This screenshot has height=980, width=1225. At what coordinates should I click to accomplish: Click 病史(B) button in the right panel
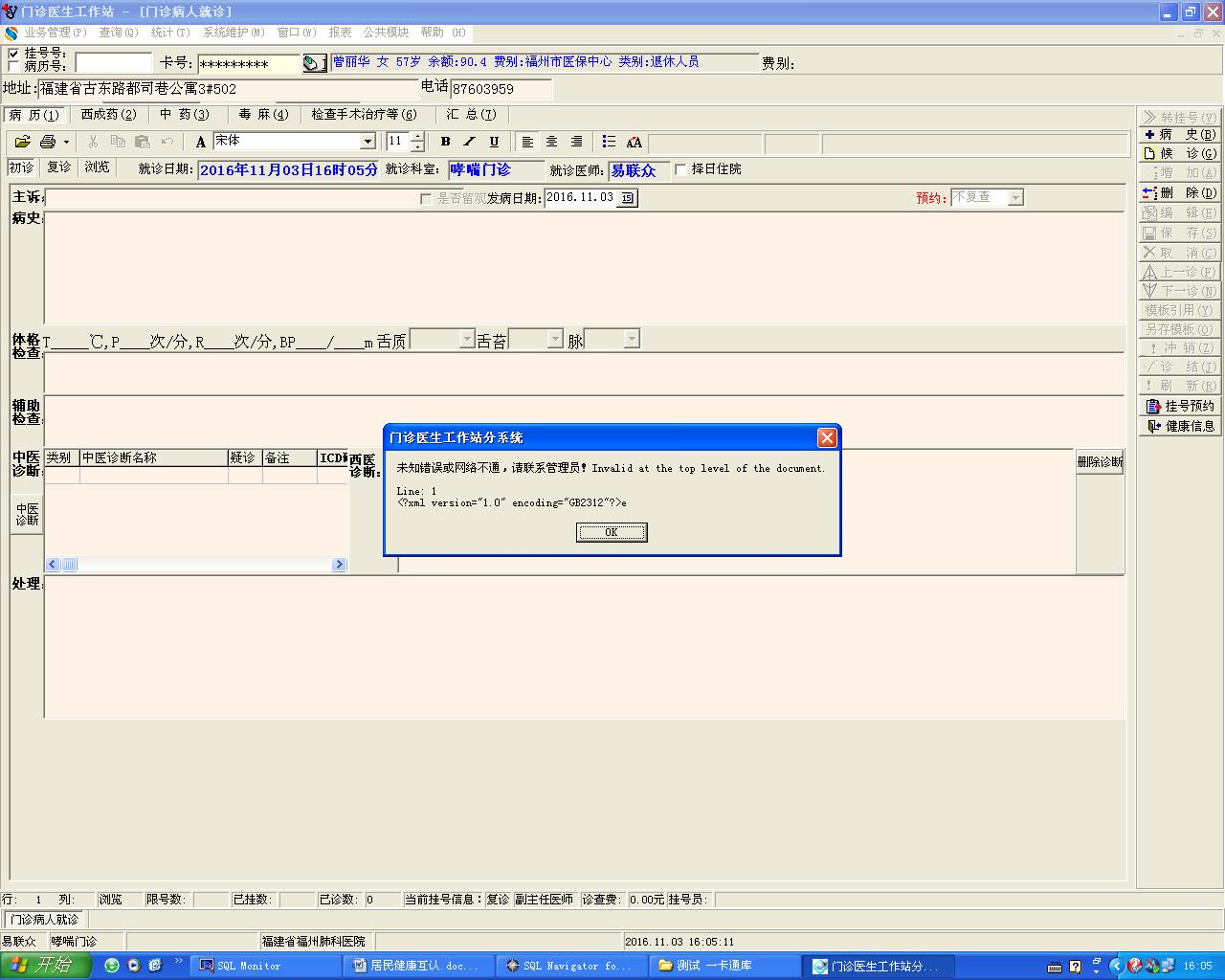pos(1179,134)
